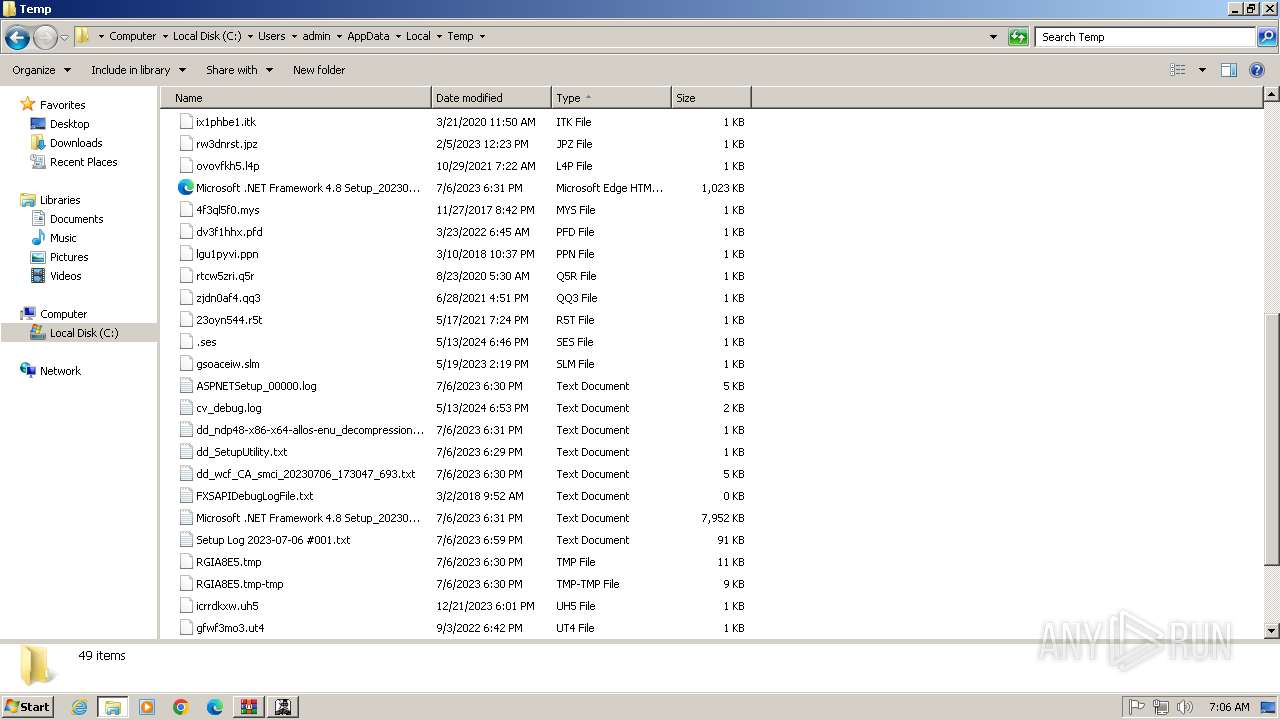The height and width of the screenshot is (720, 1280).
Task: Select file FXSAPIDebugLogFile.txt
Action: (x=254, y=496)
